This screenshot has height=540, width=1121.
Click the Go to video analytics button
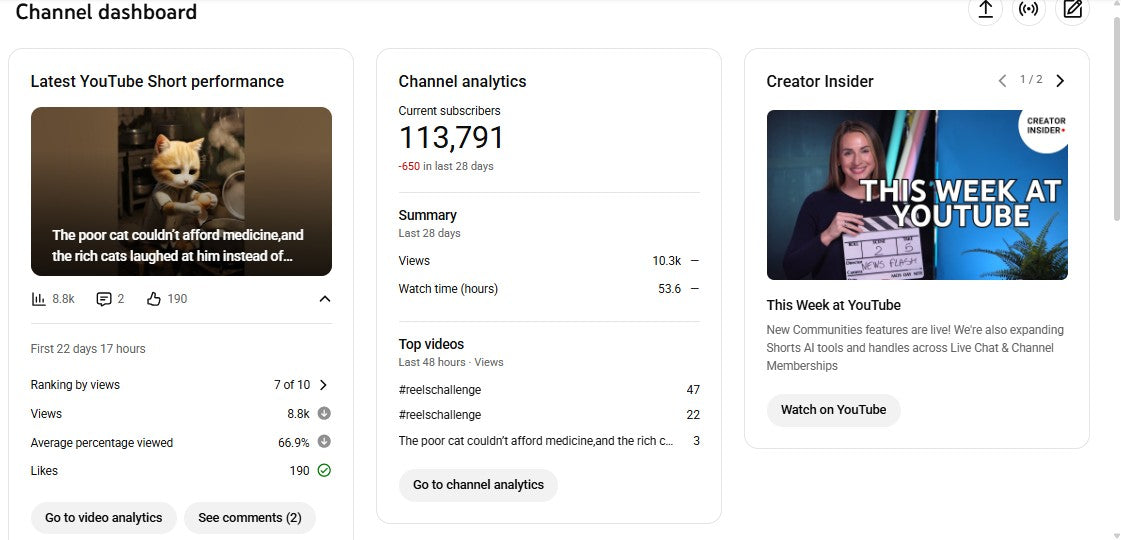click(104, 518)
